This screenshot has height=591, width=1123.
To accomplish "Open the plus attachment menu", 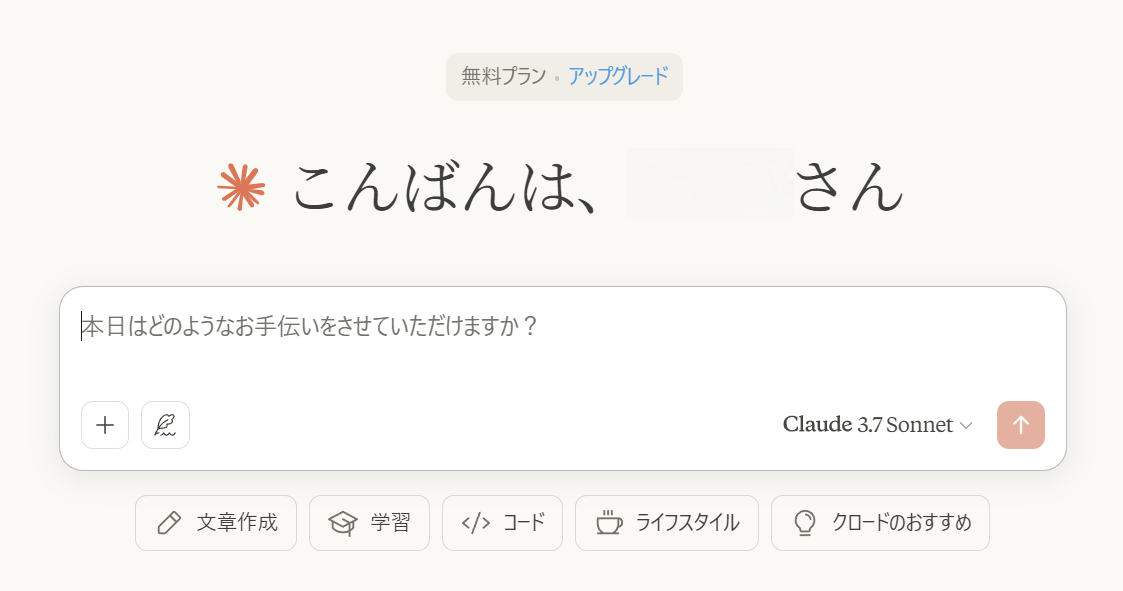I will pos(105,425).
